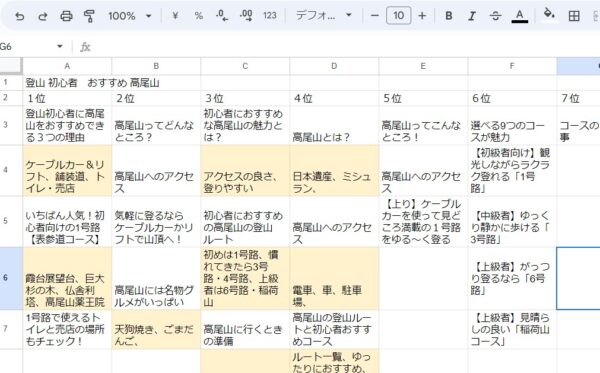Select cell '気軽に登るならケーブルカーかリフトで山頂へ！'
The image size is (600, 373).
(x=156, y=222)
